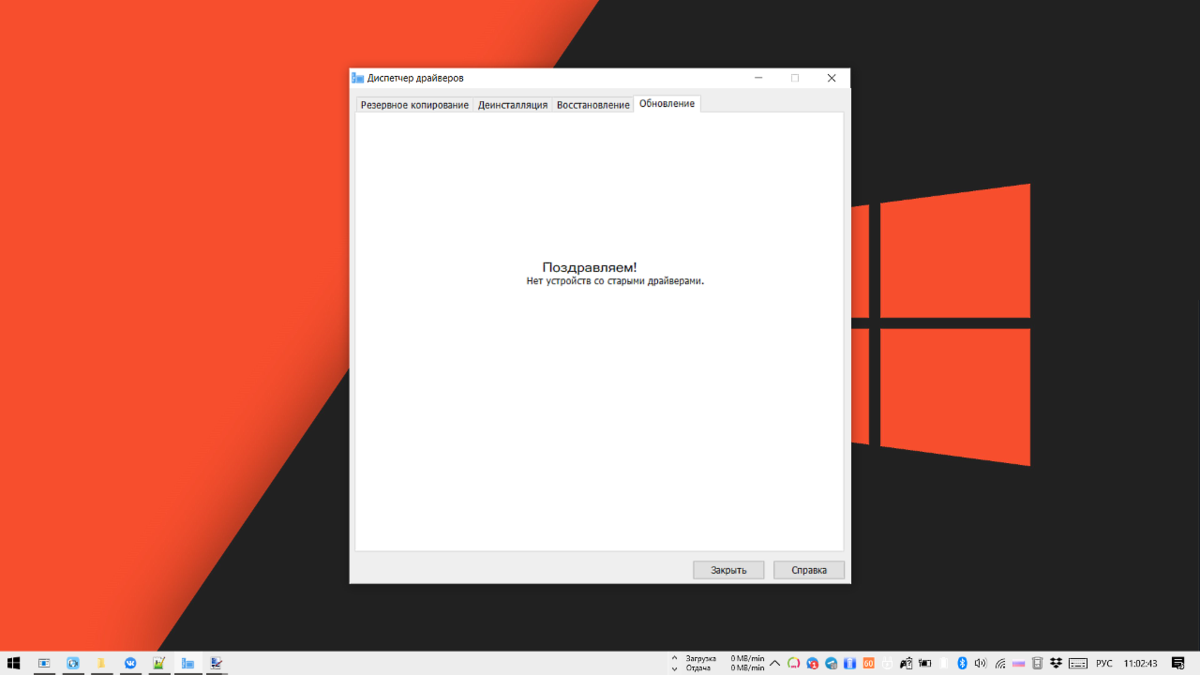Click the Bluetooth tray icon

[x=962, y=663]
